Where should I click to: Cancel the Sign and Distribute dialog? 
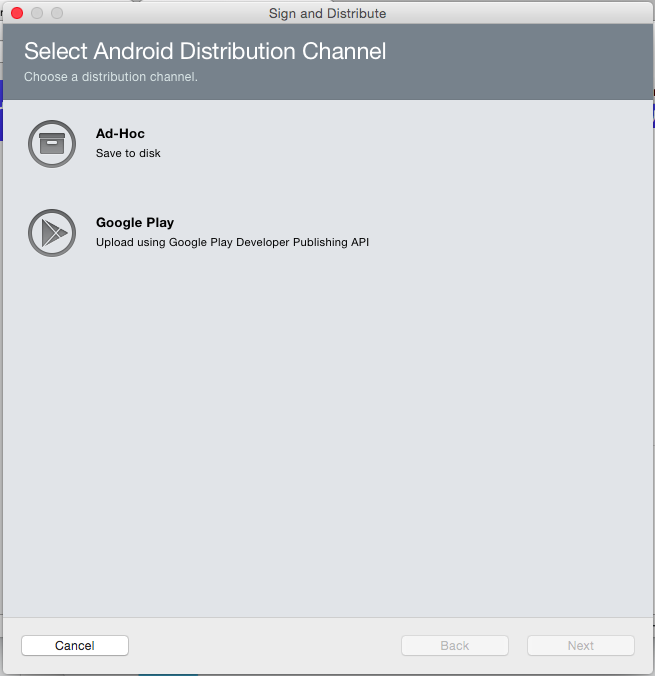[75, 645]
